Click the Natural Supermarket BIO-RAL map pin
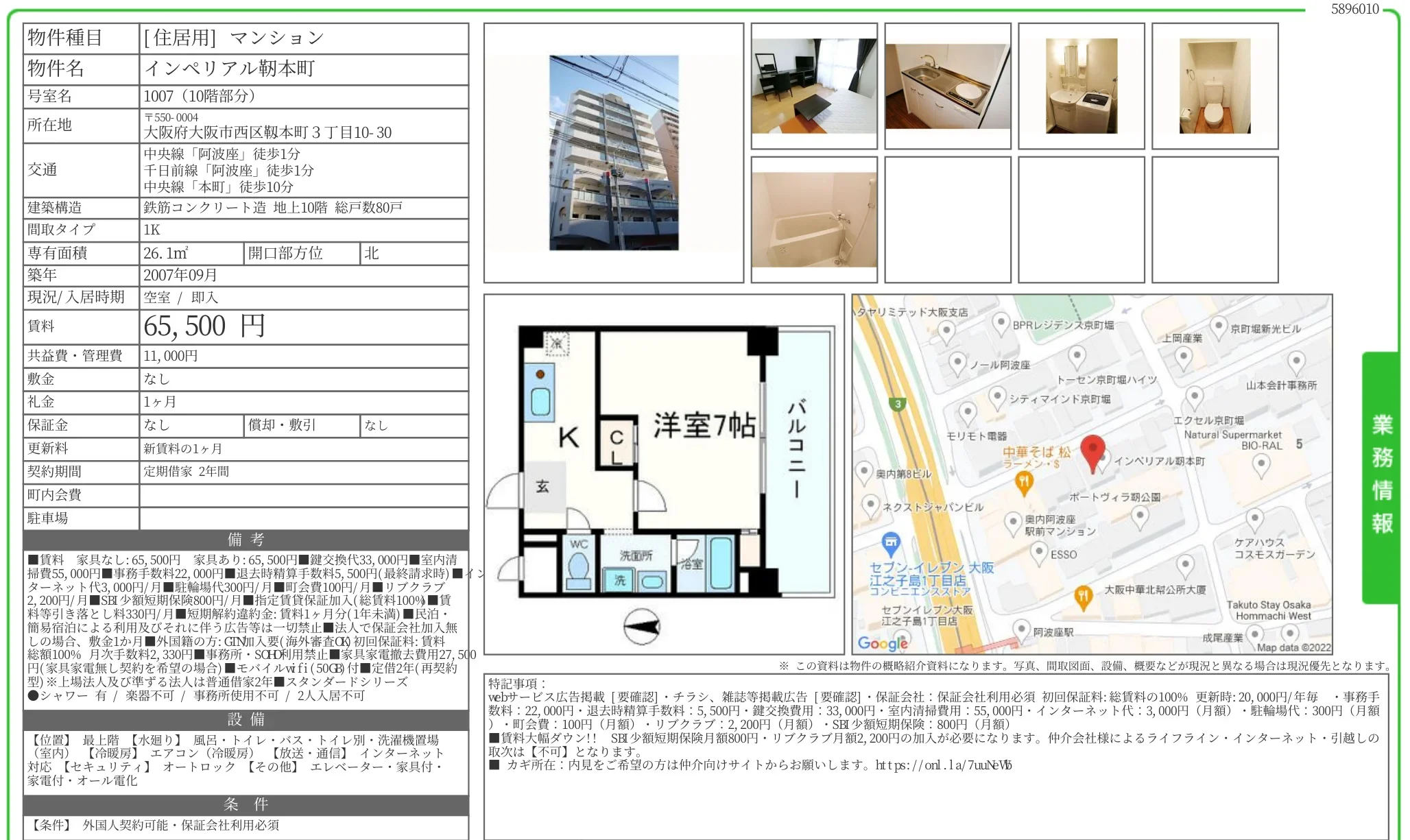The image size is (1410, 840). coord(1261,466)
